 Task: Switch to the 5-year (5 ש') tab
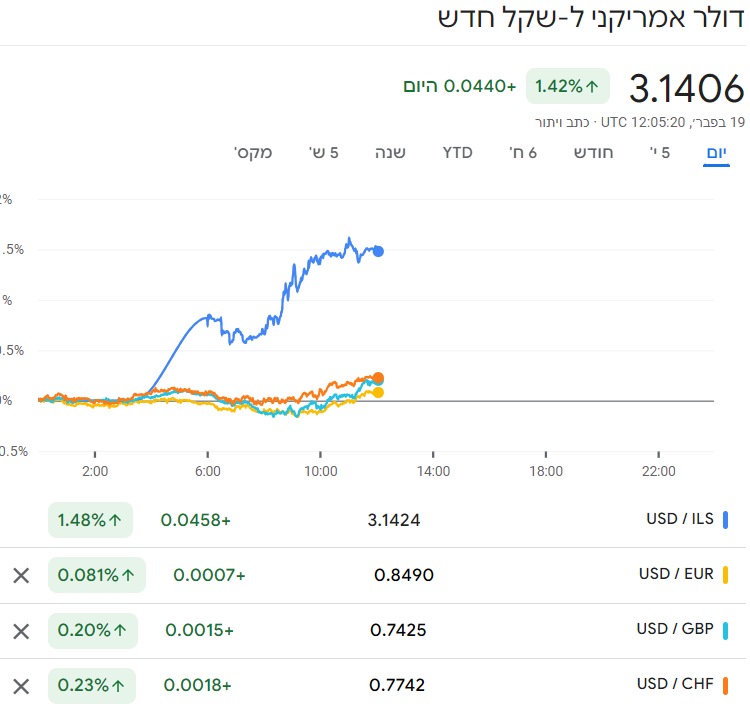(x=322, y=153)
